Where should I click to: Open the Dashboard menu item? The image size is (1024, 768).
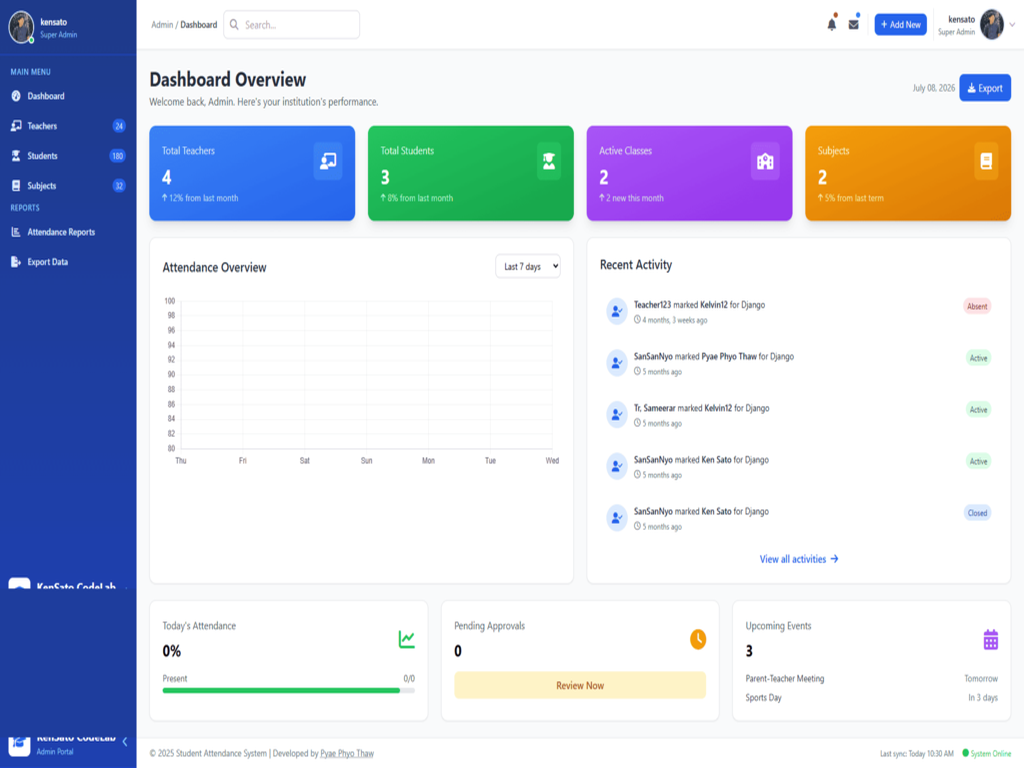tap(68, 96)
